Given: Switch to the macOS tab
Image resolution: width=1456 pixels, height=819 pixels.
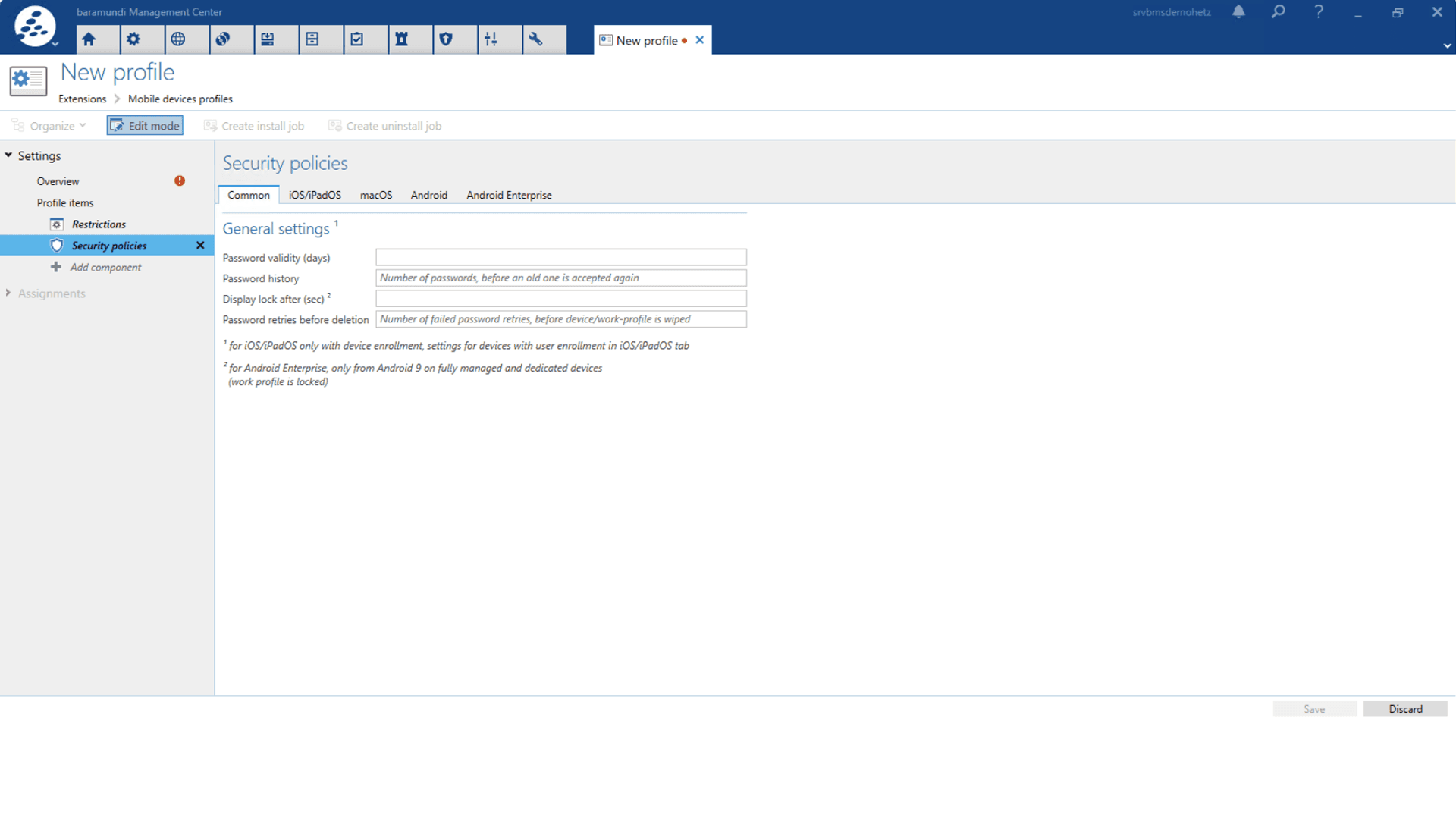Looking at the screenshot, I should [376, 195].
